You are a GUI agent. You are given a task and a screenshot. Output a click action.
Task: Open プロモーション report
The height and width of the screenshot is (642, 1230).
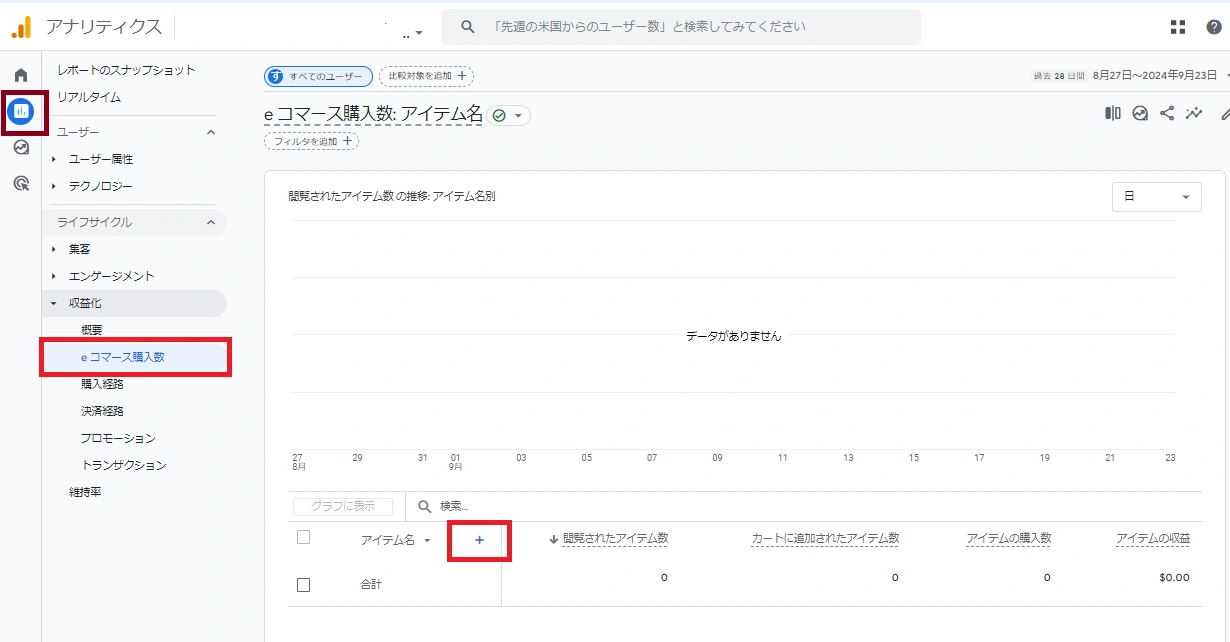point(118,438)
